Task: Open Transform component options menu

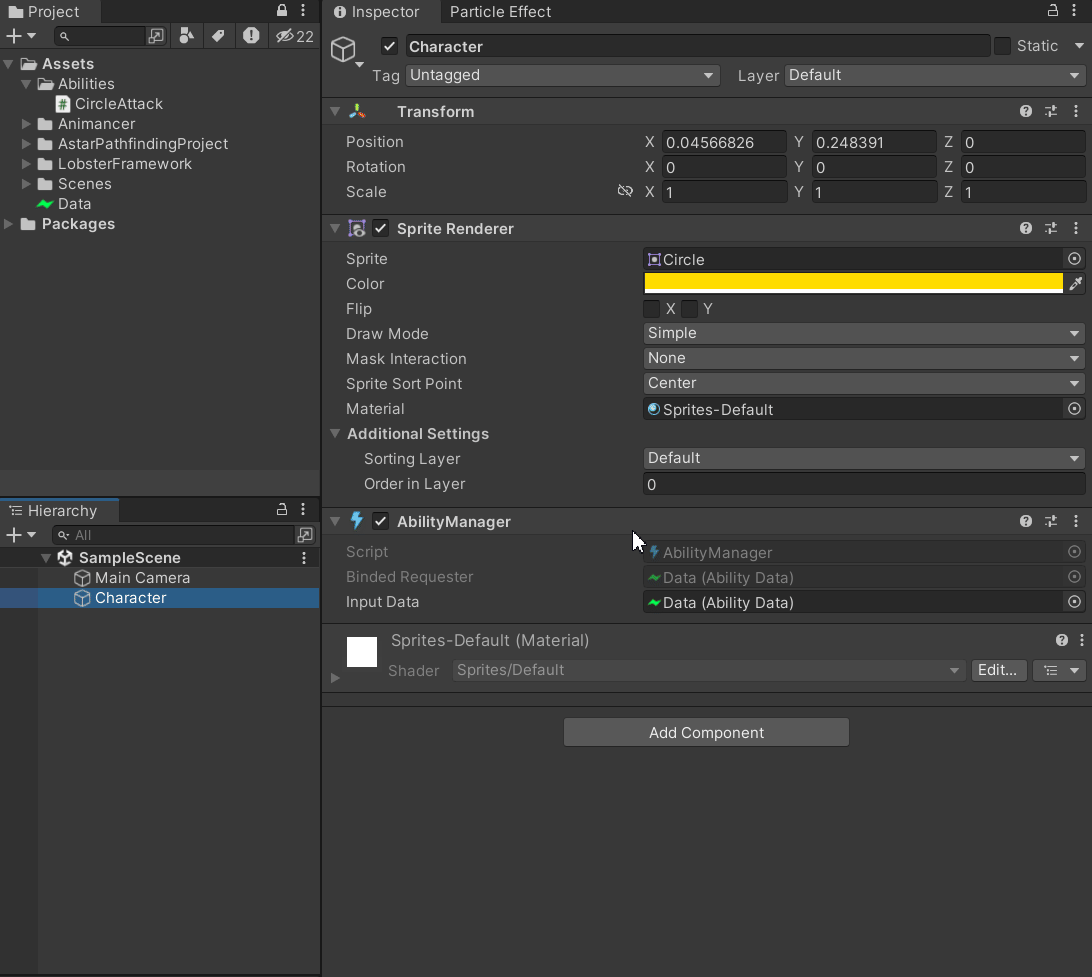Action: 1076,111
